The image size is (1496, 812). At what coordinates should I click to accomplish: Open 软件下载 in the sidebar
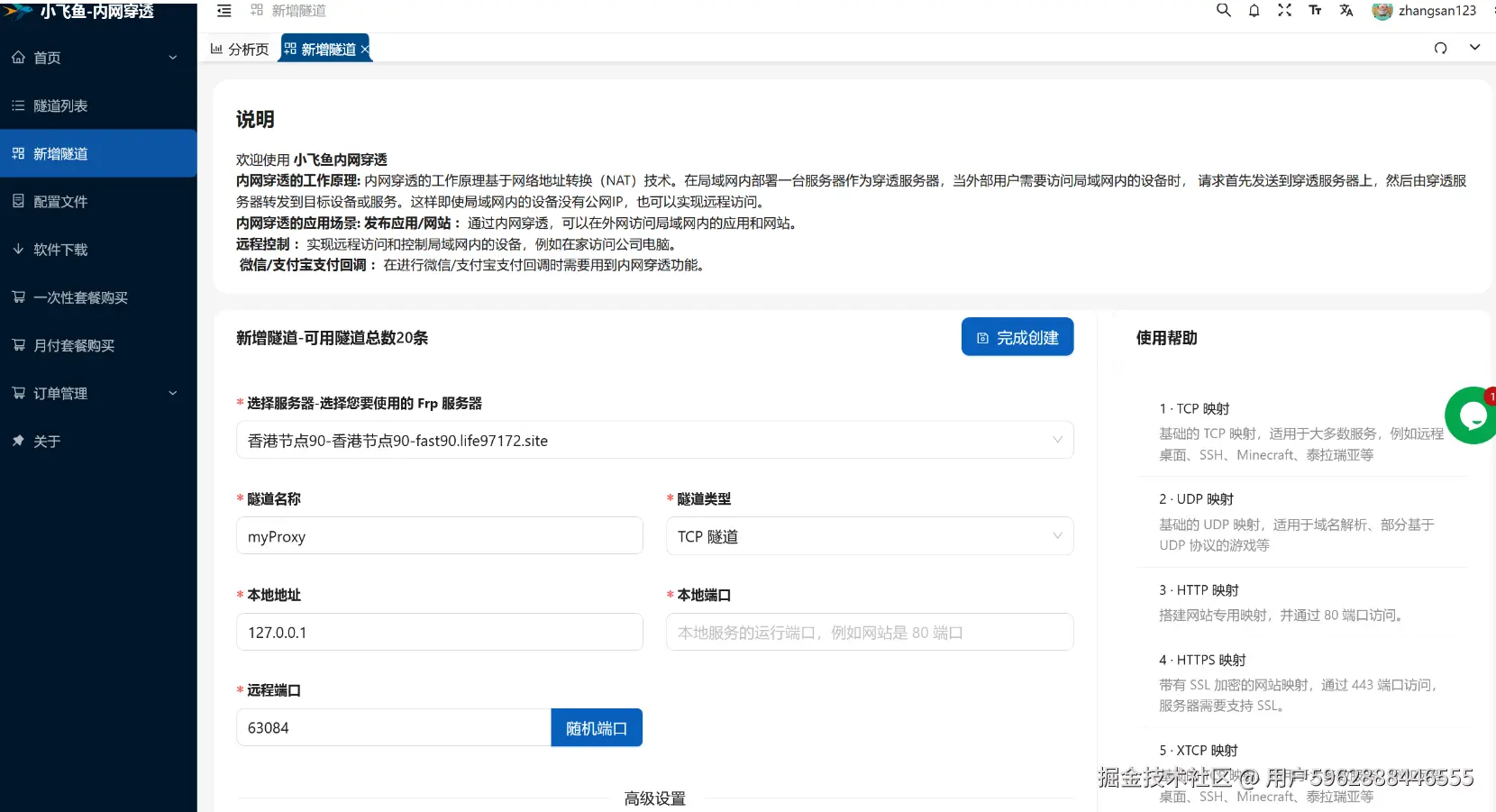coord(98,250)
